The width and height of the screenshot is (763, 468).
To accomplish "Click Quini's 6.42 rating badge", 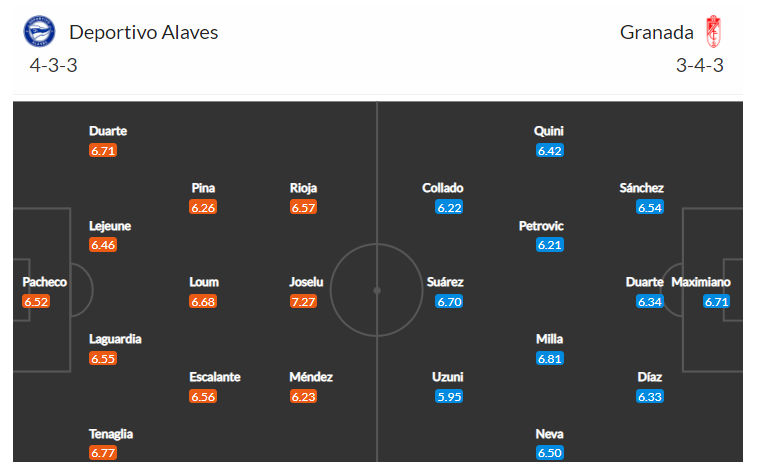I will click(549, 150).
